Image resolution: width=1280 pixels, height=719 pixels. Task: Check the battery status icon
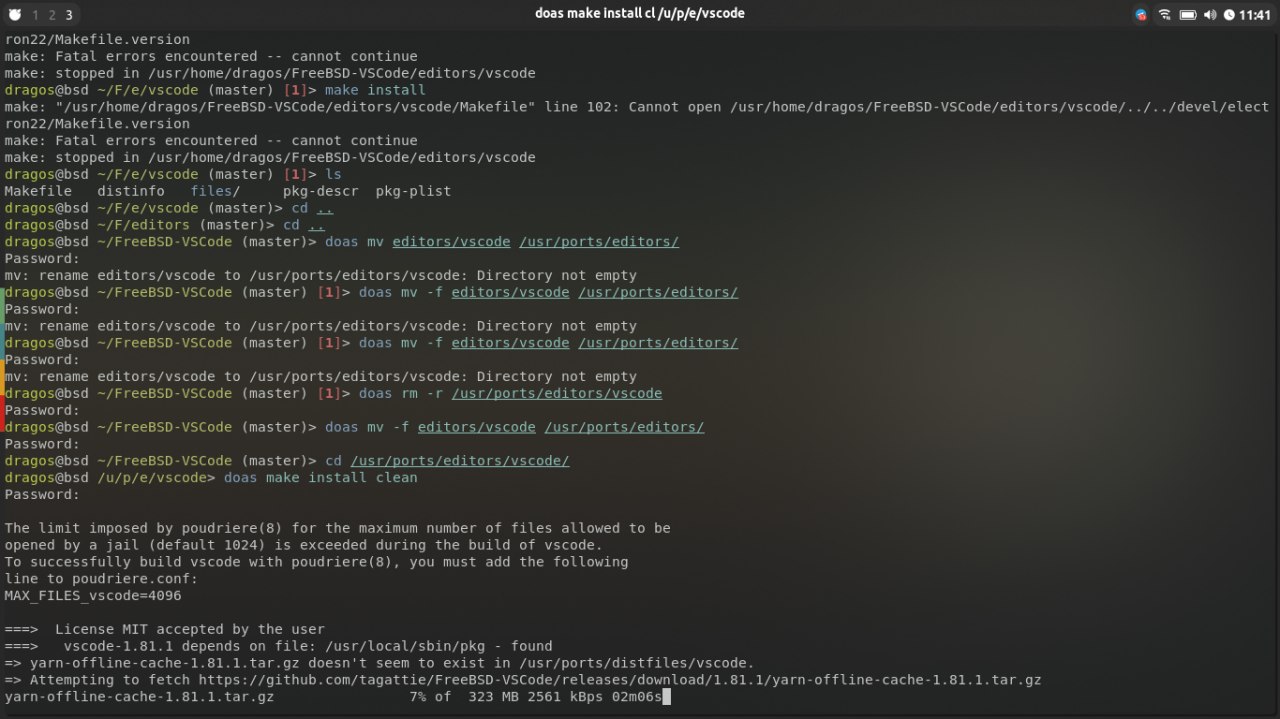pos(1188,15)
